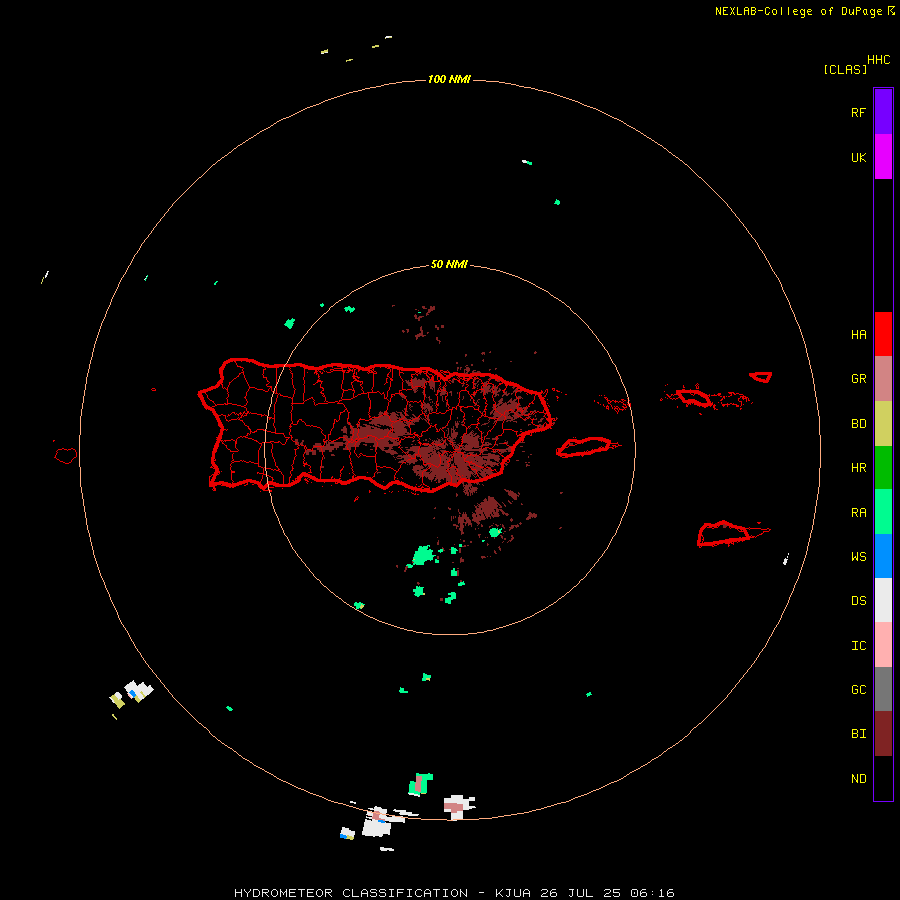Click the 100 NMI range ring label
This screenshot has height=900, width=900.
(x=449, y=79)
